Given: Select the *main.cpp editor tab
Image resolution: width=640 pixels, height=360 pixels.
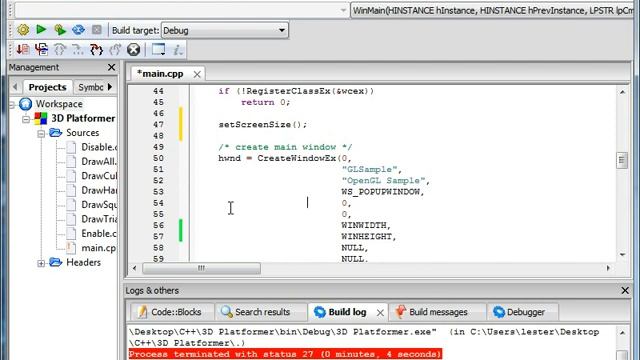Looking at the screenshot, I should (160, 74).
